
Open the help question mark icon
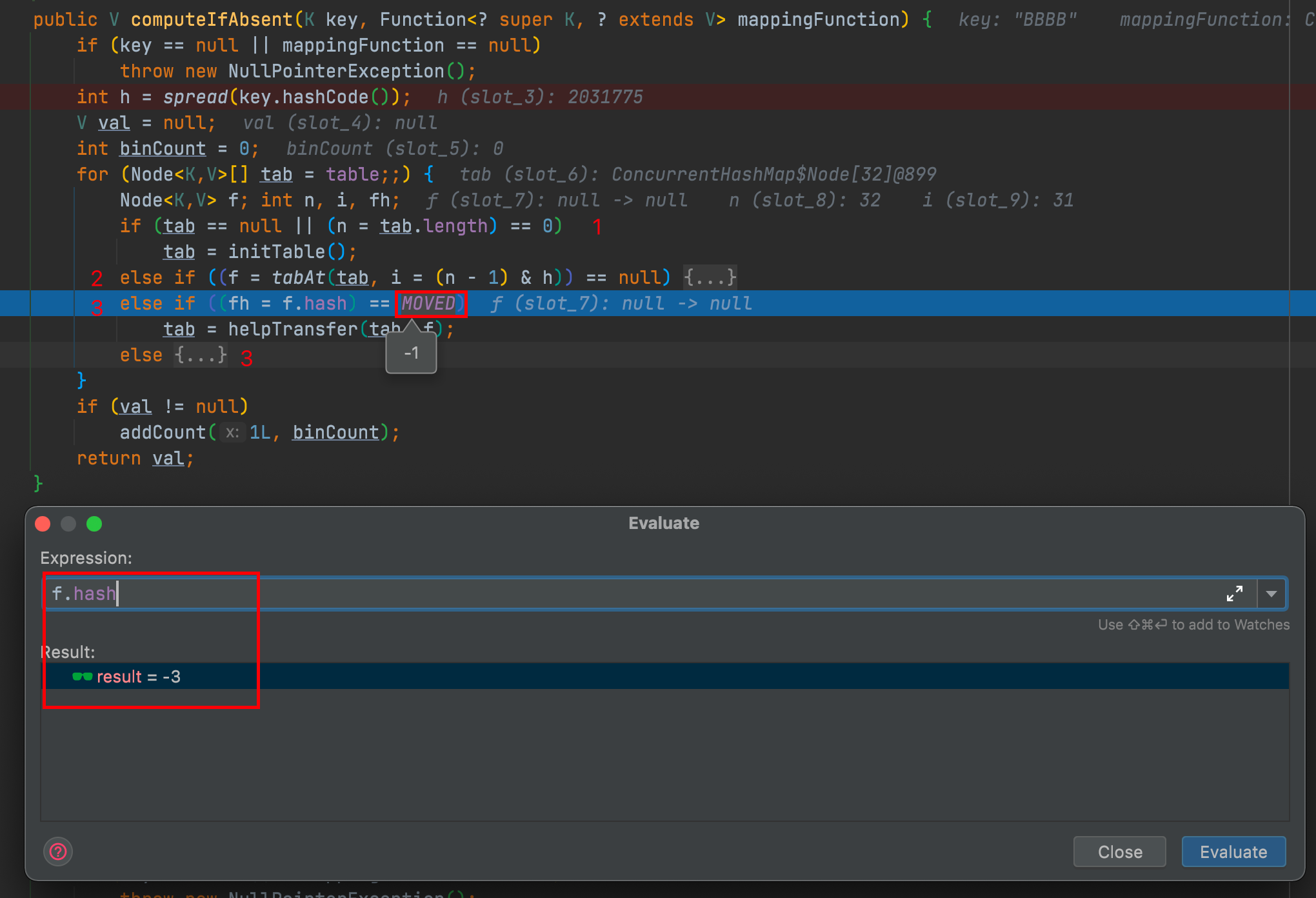coord(58,852)
